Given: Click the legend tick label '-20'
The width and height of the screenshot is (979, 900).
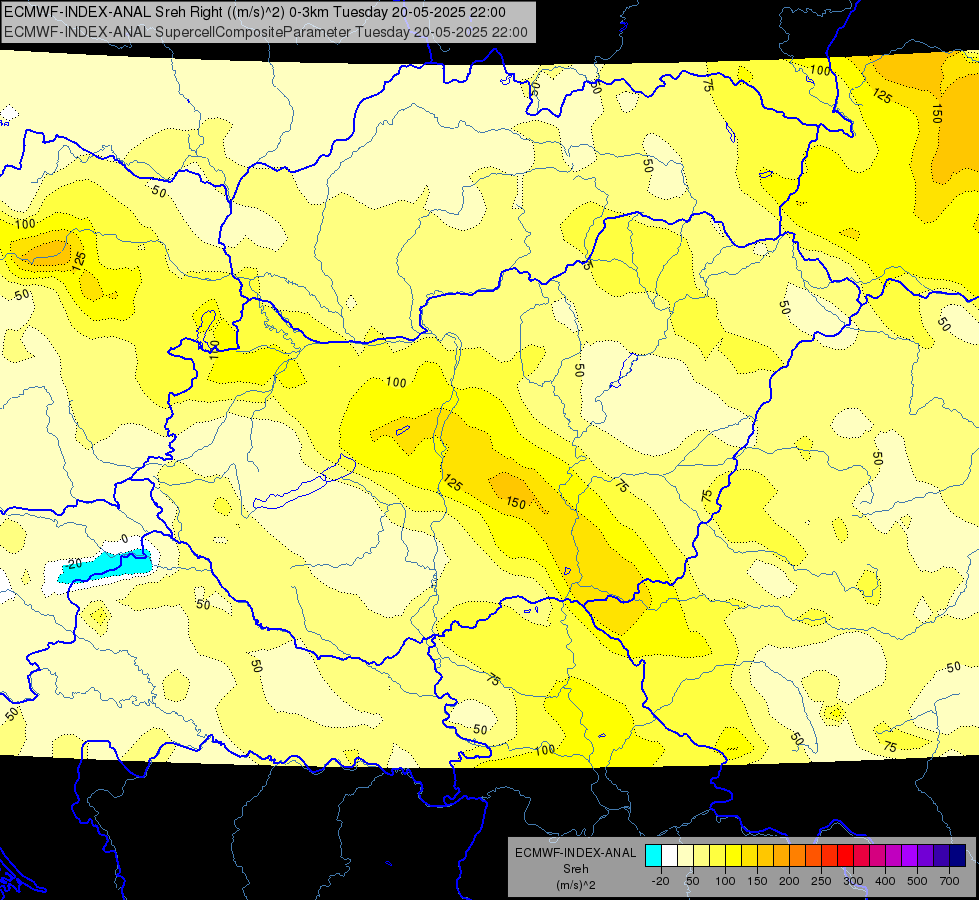Looking at the screenshot, I should coord(661,881).
